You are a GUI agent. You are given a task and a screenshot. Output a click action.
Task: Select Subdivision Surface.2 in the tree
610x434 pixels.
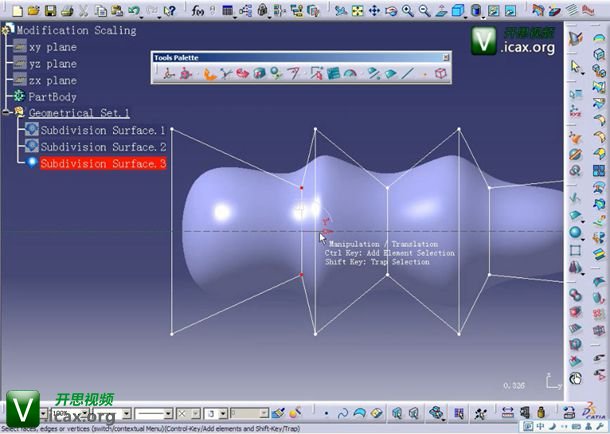pos(102,147)
